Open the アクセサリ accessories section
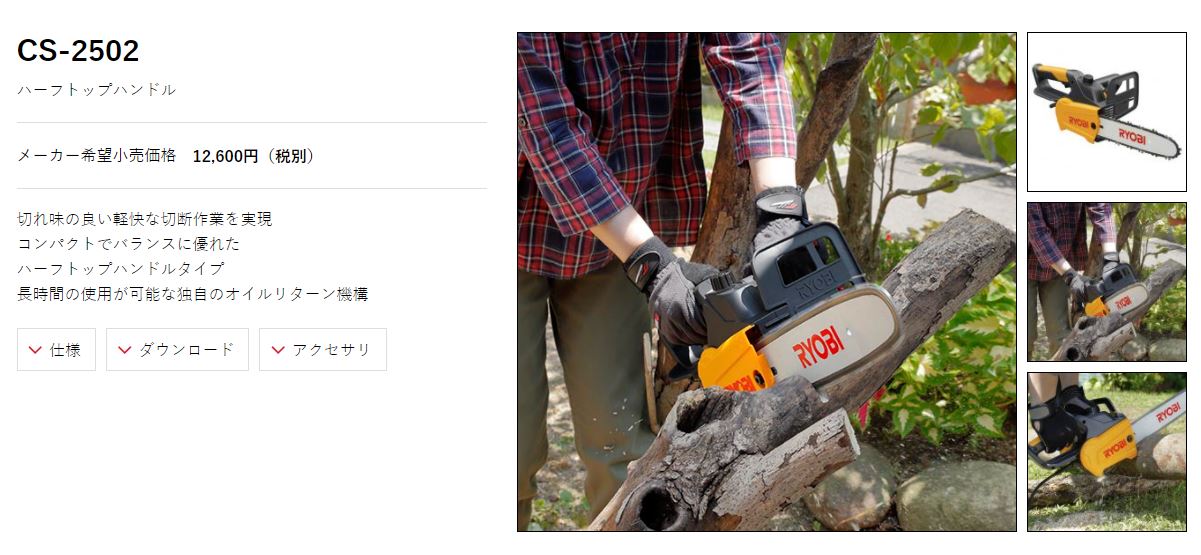Image resolution: width=1201 pixels, height=555 pixels. coord(323,350)
